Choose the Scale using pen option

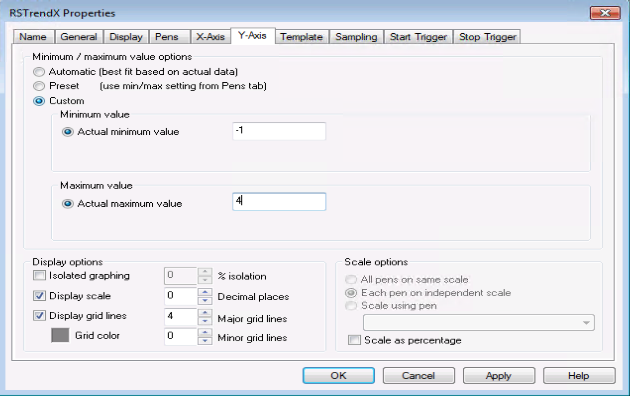351,306
